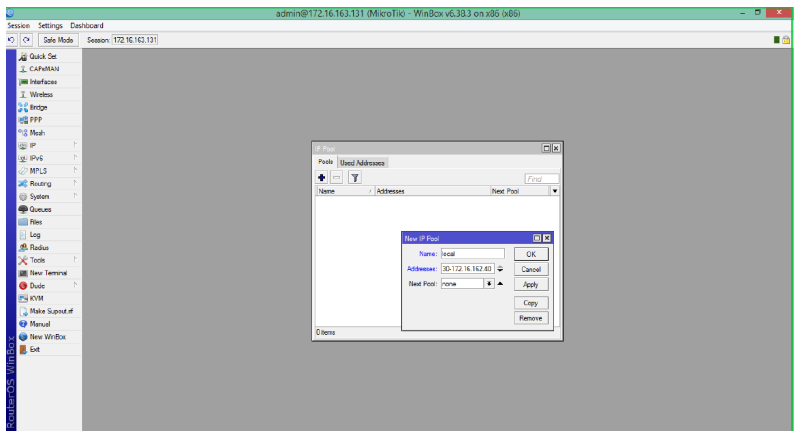The height and width of the screenshot is (437, 800).
Task: Close the New IP Pool dialog
Action: [547, 238]
